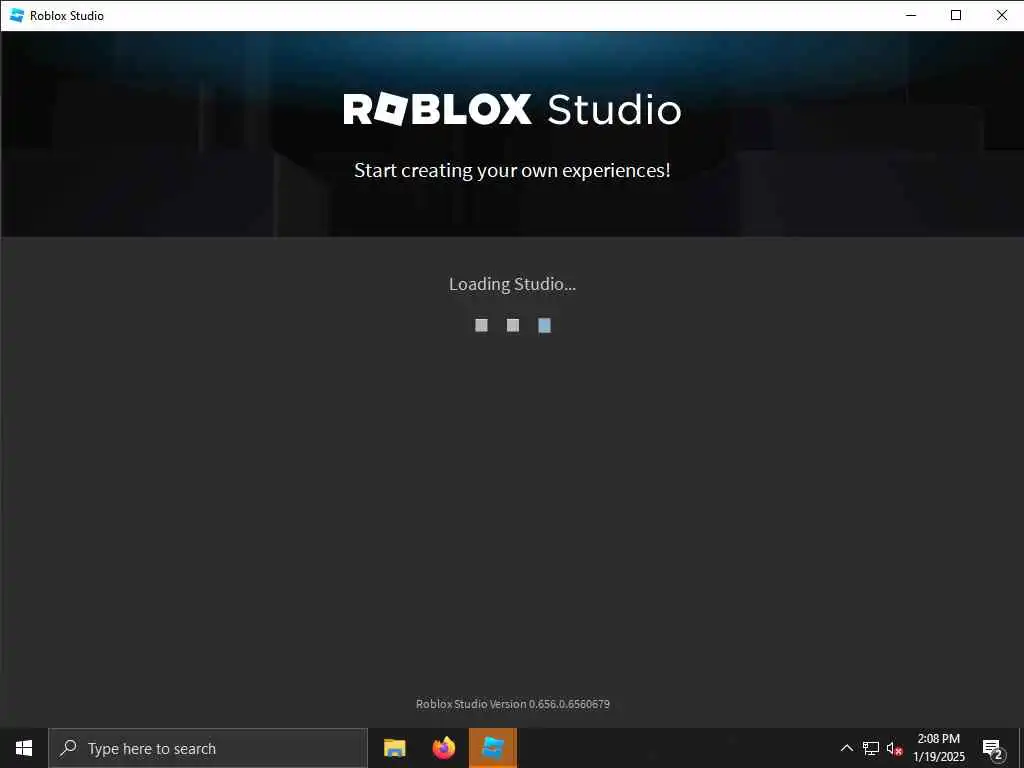The width and height of the screenshot is (1024, 768).
Task: Open the Windows Start menu
Action: [24, 748]
